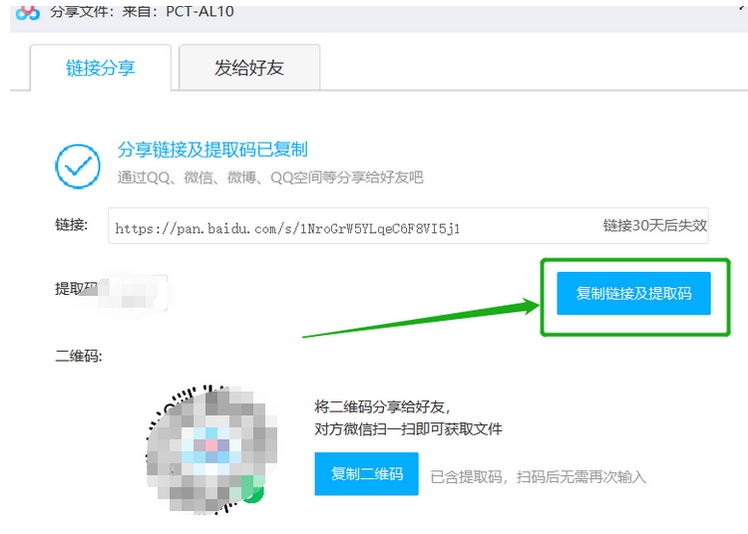Click the 分享文件：来自：PCT-AL10 title text
Viewport: 748px width, 534px height.
coord(142,11)
